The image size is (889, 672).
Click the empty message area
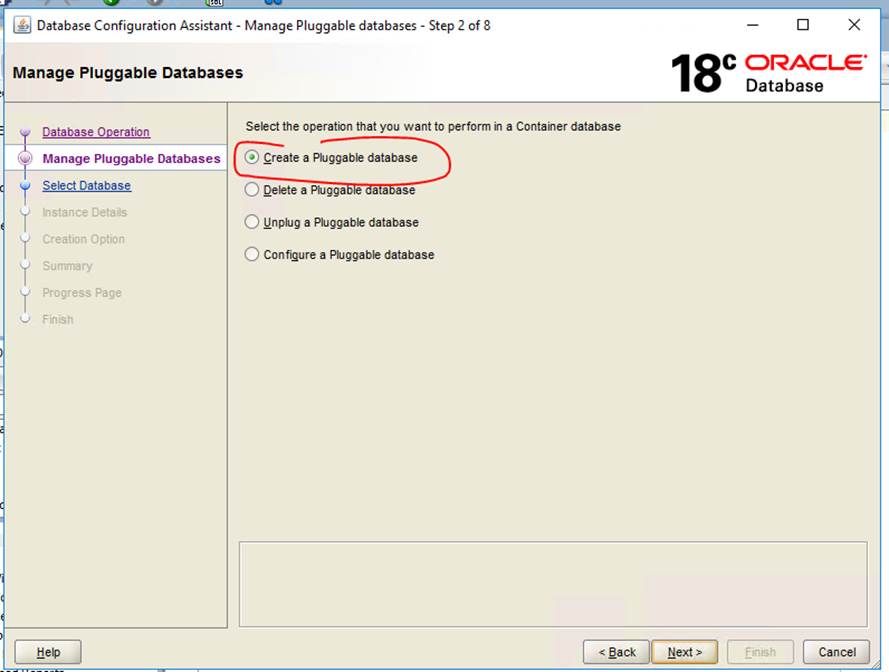pos(553,584)
